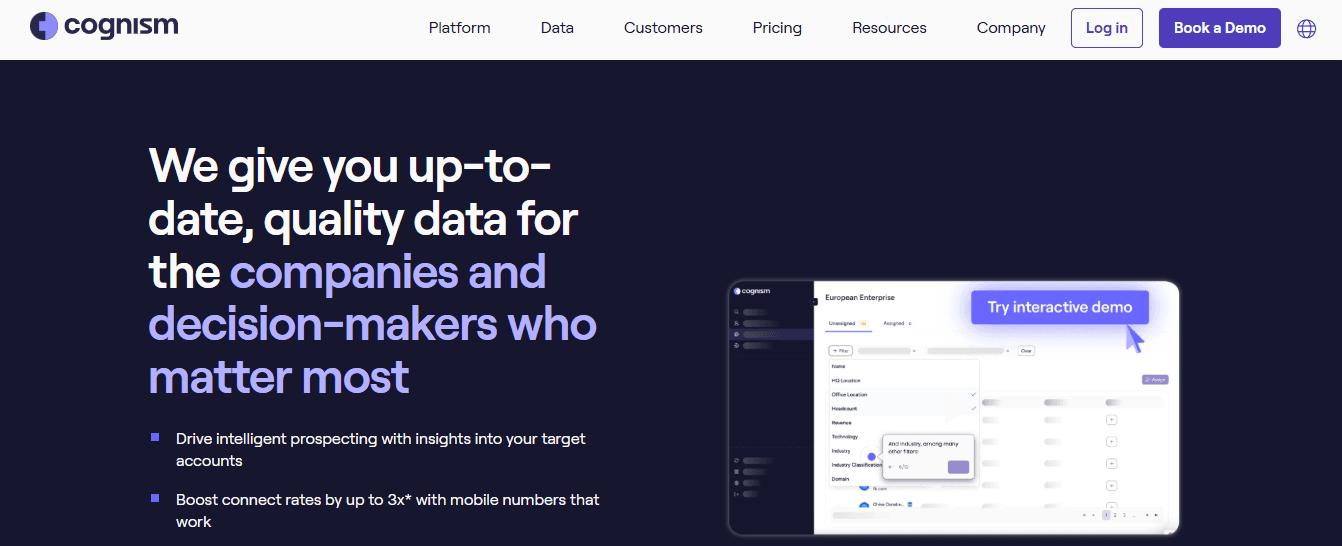Open the language globe icon
Screen dimensions: 1342x546
[1306, 28]
